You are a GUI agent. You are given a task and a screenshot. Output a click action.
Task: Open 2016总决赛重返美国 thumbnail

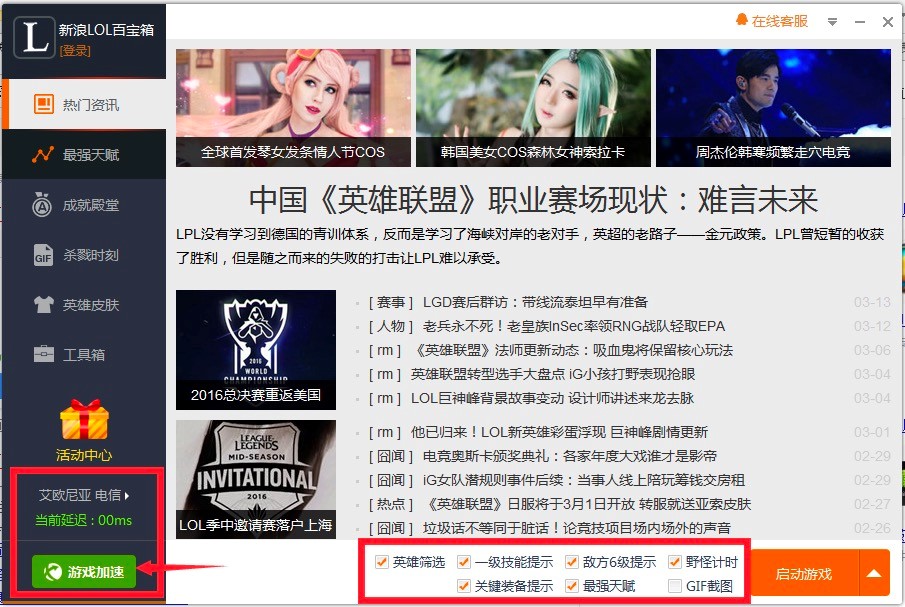click(256, 350)
